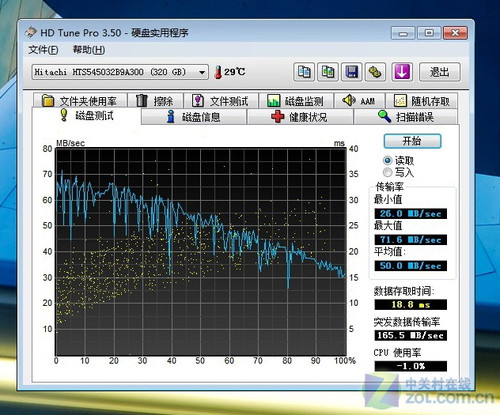
Task: Open the 文件(F) menu
Action: click(43, 50)
